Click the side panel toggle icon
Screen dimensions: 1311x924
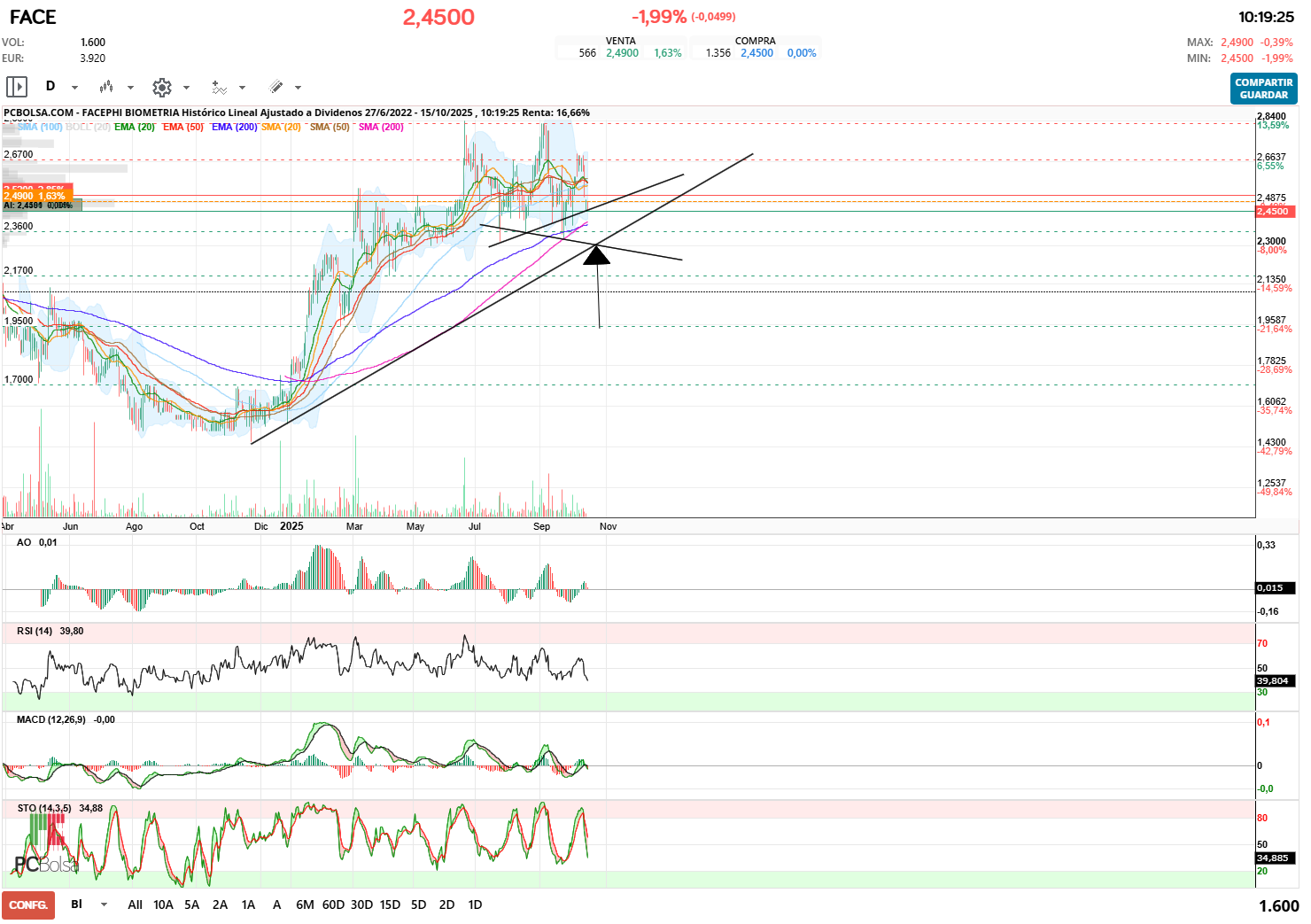pyautogui.click(x=17, y=87)
